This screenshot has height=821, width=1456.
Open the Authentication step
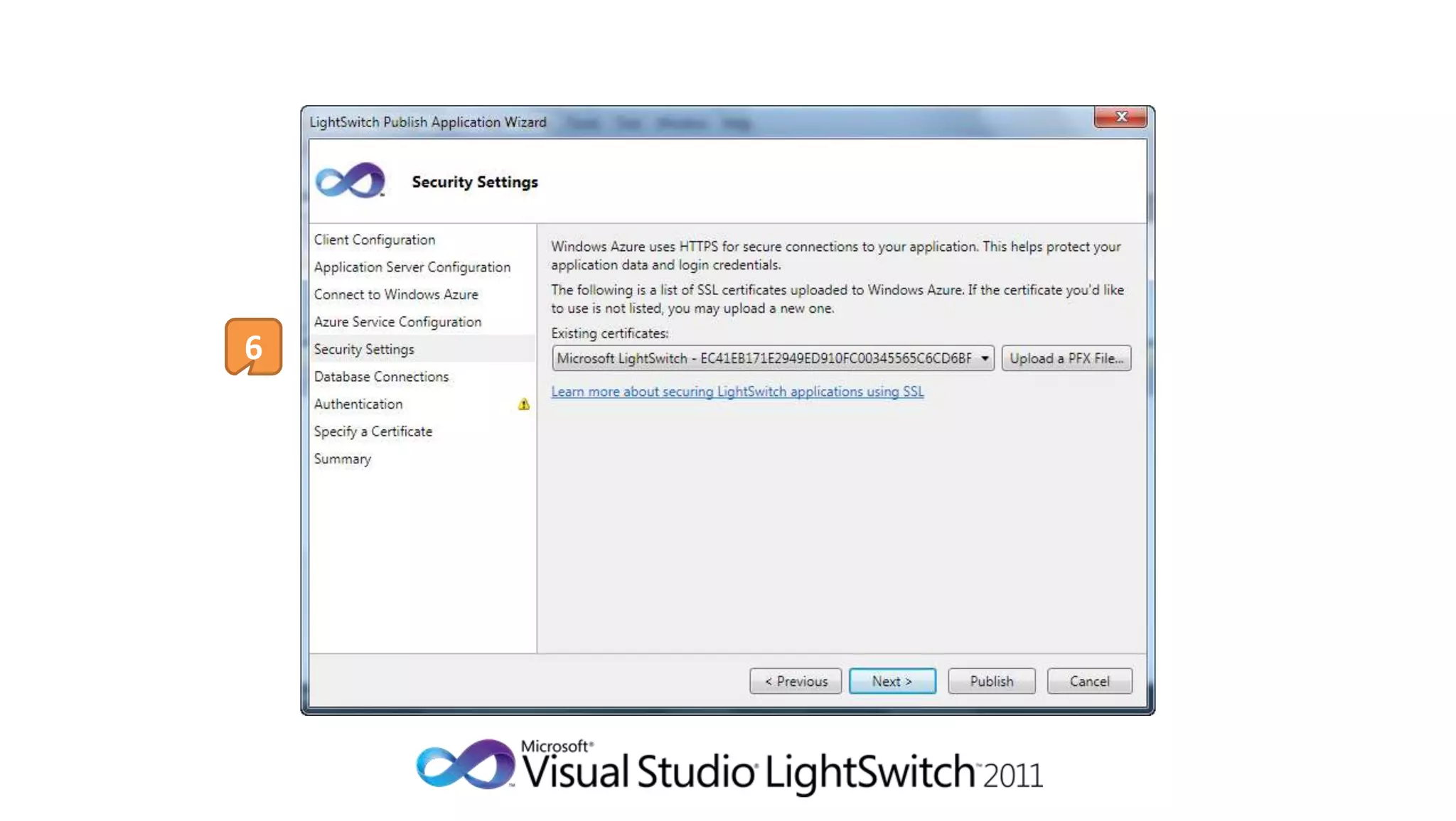[x=358, y=404]
